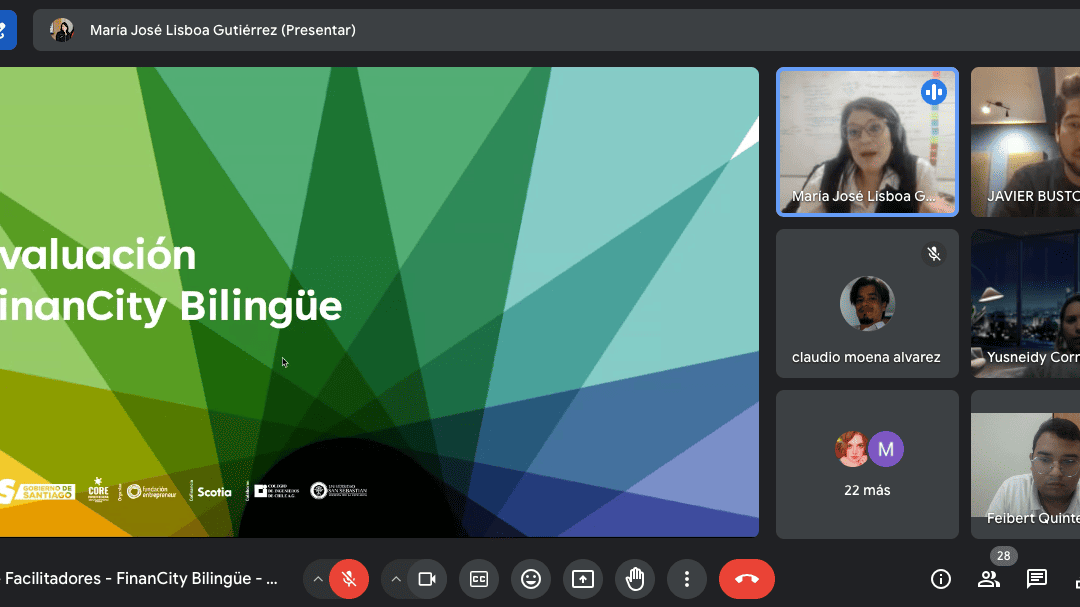Viewport: 1080px width, 607px height.
Task: Click claudio moena alvarez avatar picture
Action: coord(867,304)
